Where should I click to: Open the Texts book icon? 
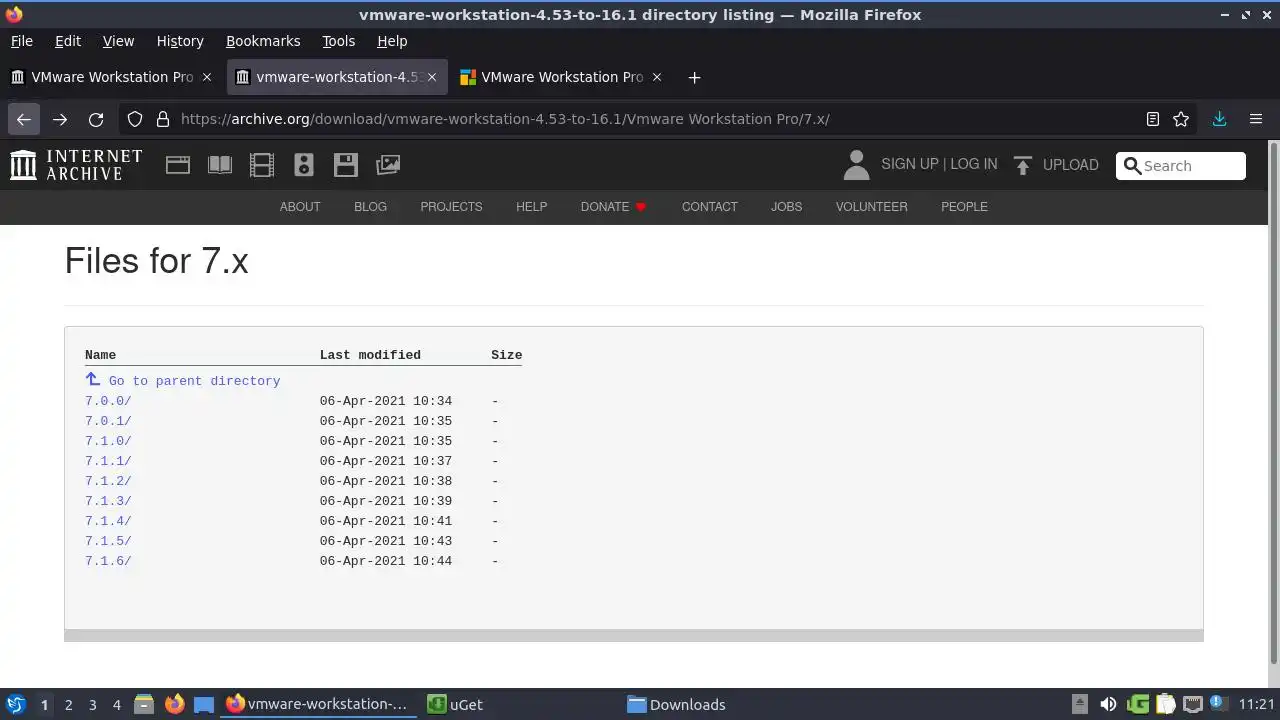(x=220, y=165)
